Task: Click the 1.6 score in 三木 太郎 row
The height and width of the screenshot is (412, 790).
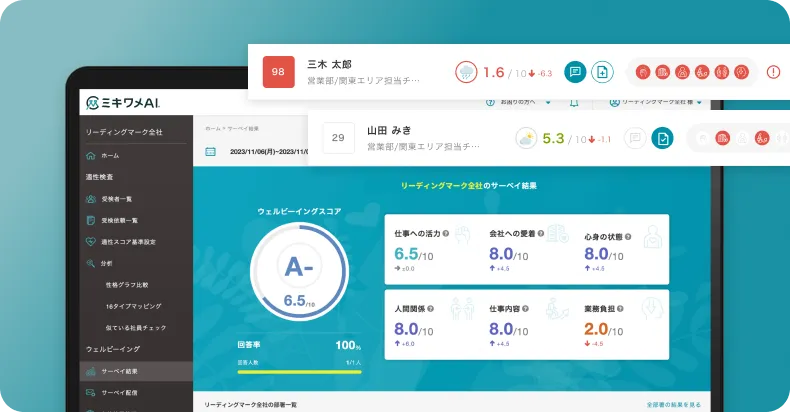Action: pyautogui.click(x=494, y=73)
